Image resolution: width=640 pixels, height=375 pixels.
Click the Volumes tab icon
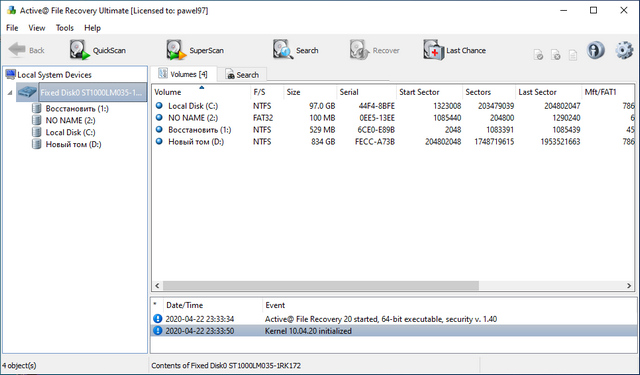[x=162, y=73]
